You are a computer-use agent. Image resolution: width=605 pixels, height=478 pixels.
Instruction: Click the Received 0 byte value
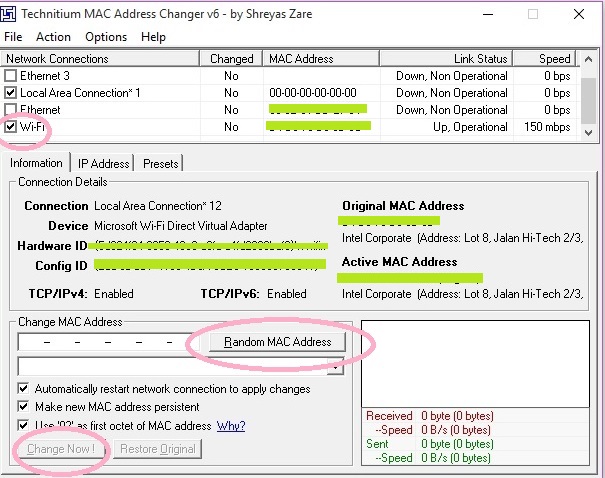[x=457, y=416]
